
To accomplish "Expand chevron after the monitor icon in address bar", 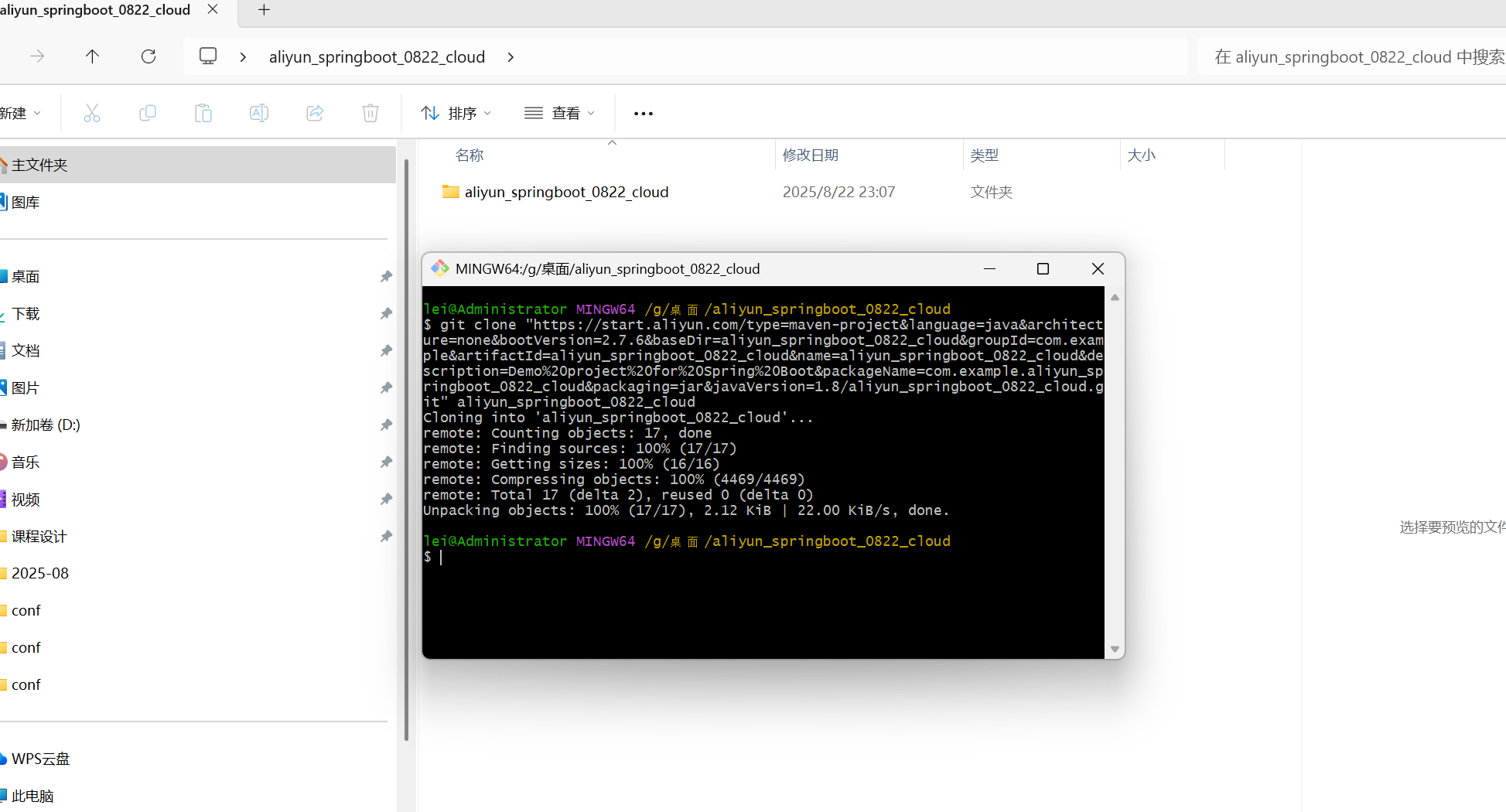I will pos(243,56).
